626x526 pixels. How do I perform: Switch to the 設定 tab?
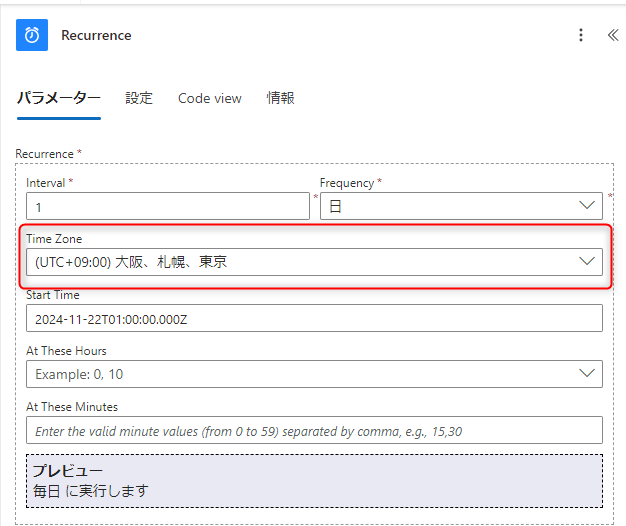point(139,98)
